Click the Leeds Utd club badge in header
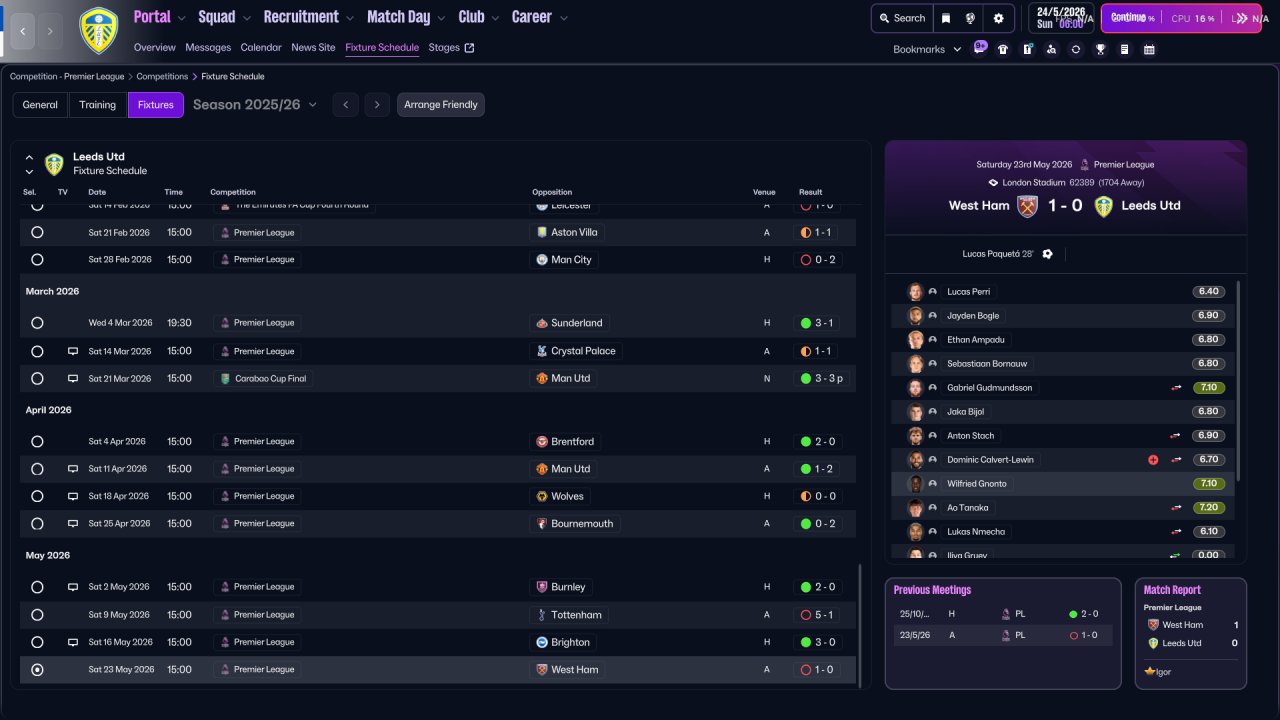The height and width of the screenshot is (720, 1280). 98,31
